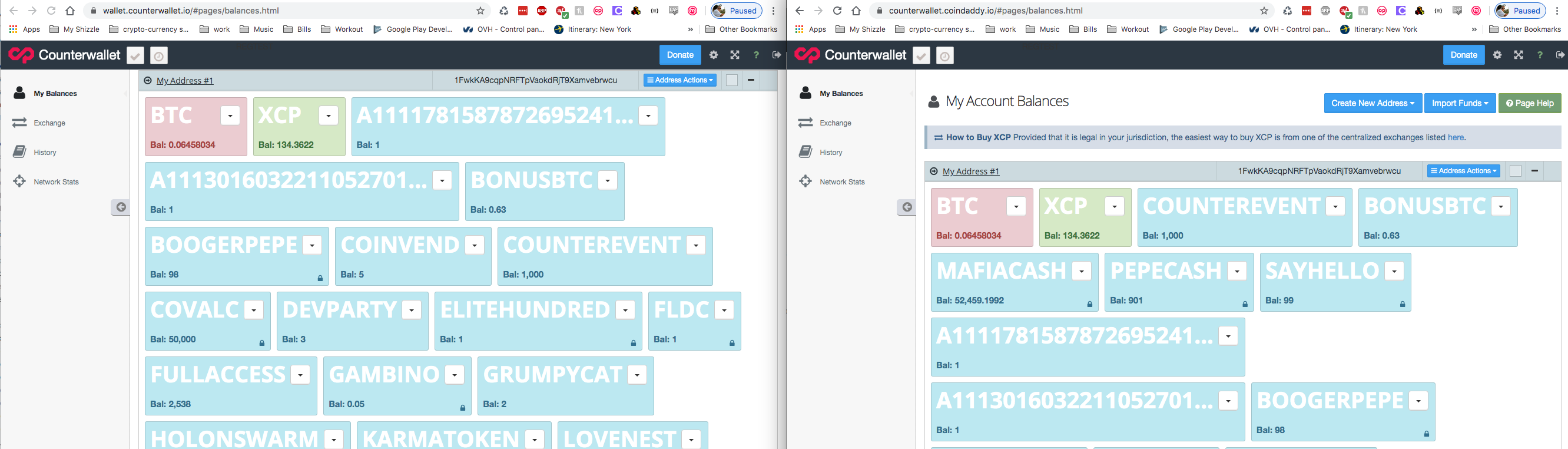
Task: Open DEVPARTY token dropdown arrow
Action: click(412, 309)
